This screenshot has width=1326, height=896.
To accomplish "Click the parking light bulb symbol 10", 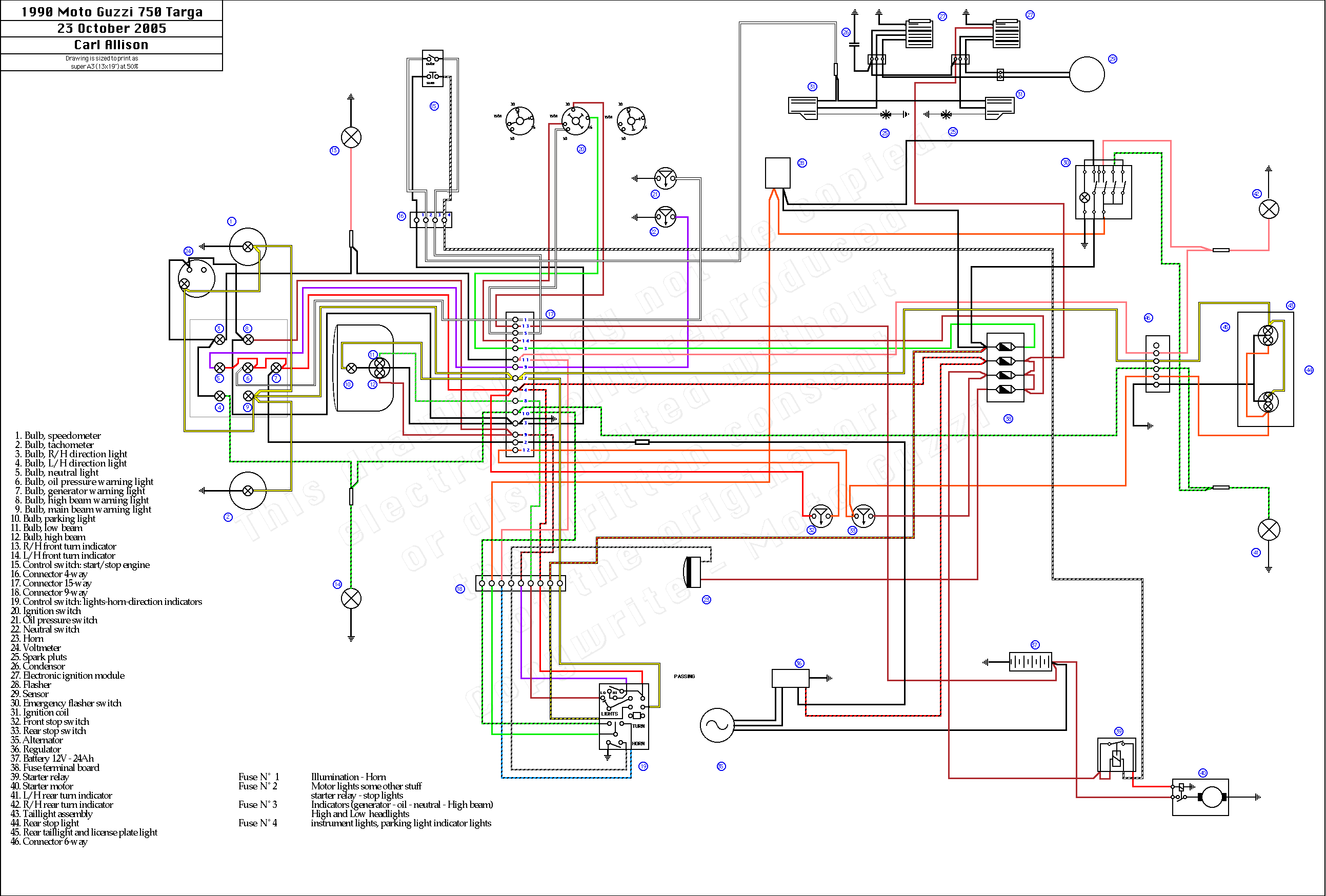I will [x=351, y=369].
